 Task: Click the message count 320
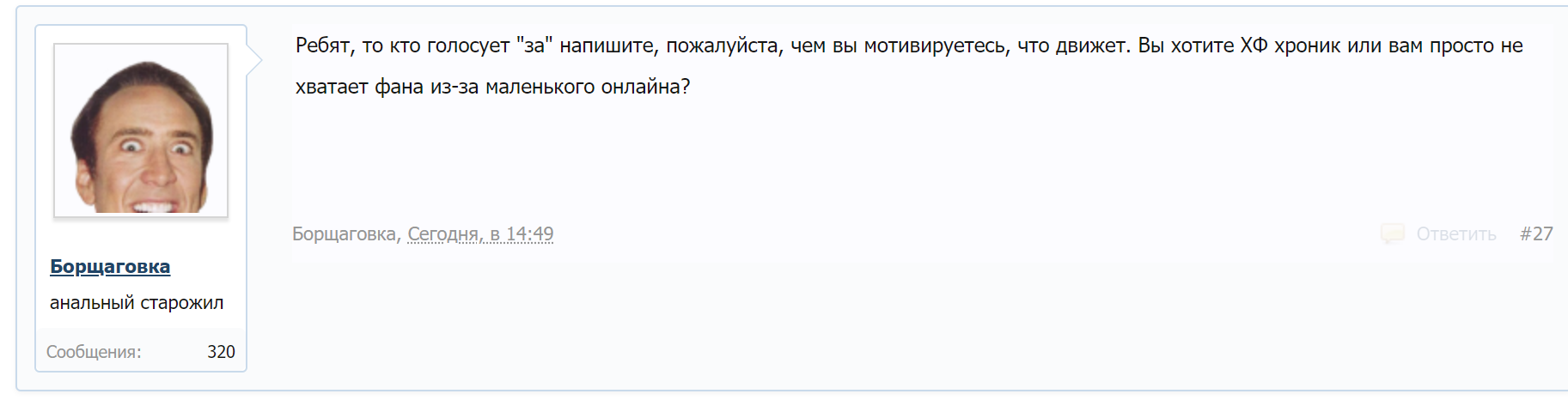(221, 352)
